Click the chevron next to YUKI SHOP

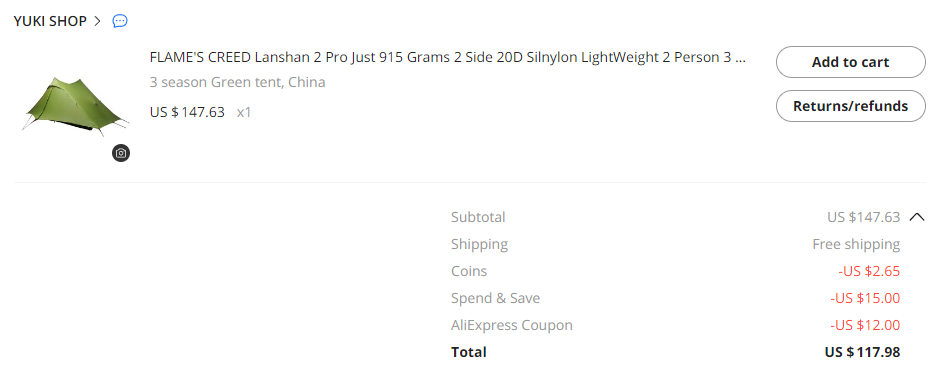[x=98, y=21]
